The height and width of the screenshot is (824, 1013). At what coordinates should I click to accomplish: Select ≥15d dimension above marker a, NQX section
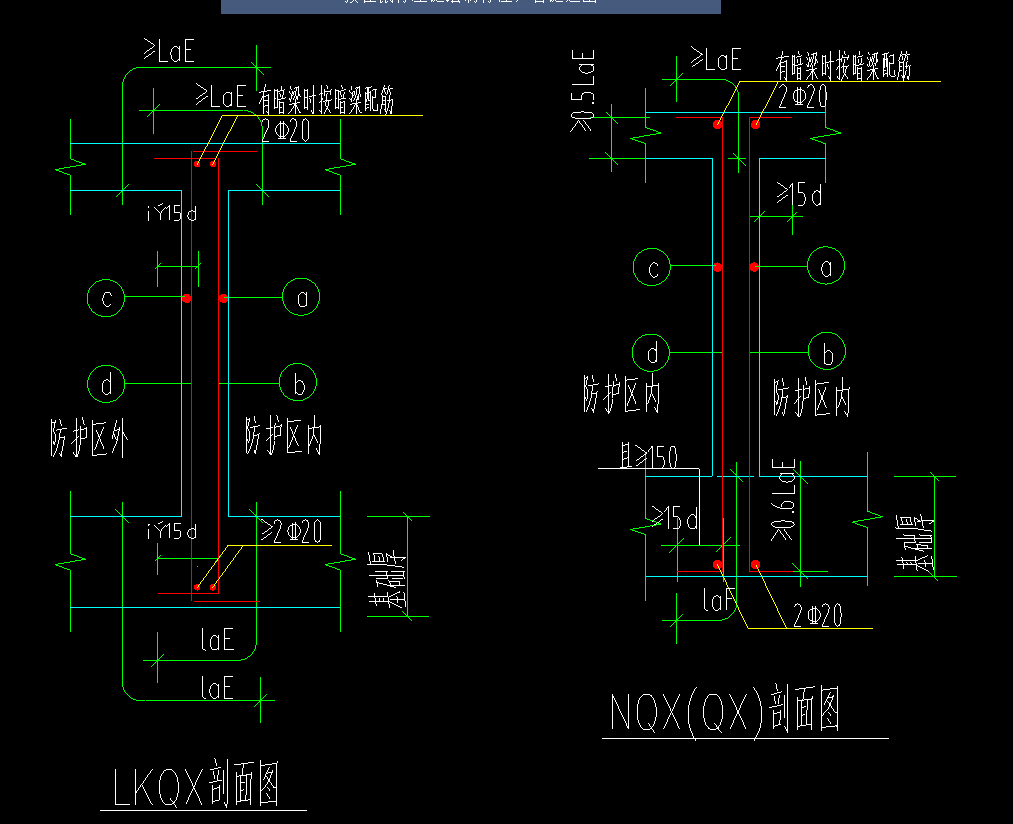pos(799,195)
